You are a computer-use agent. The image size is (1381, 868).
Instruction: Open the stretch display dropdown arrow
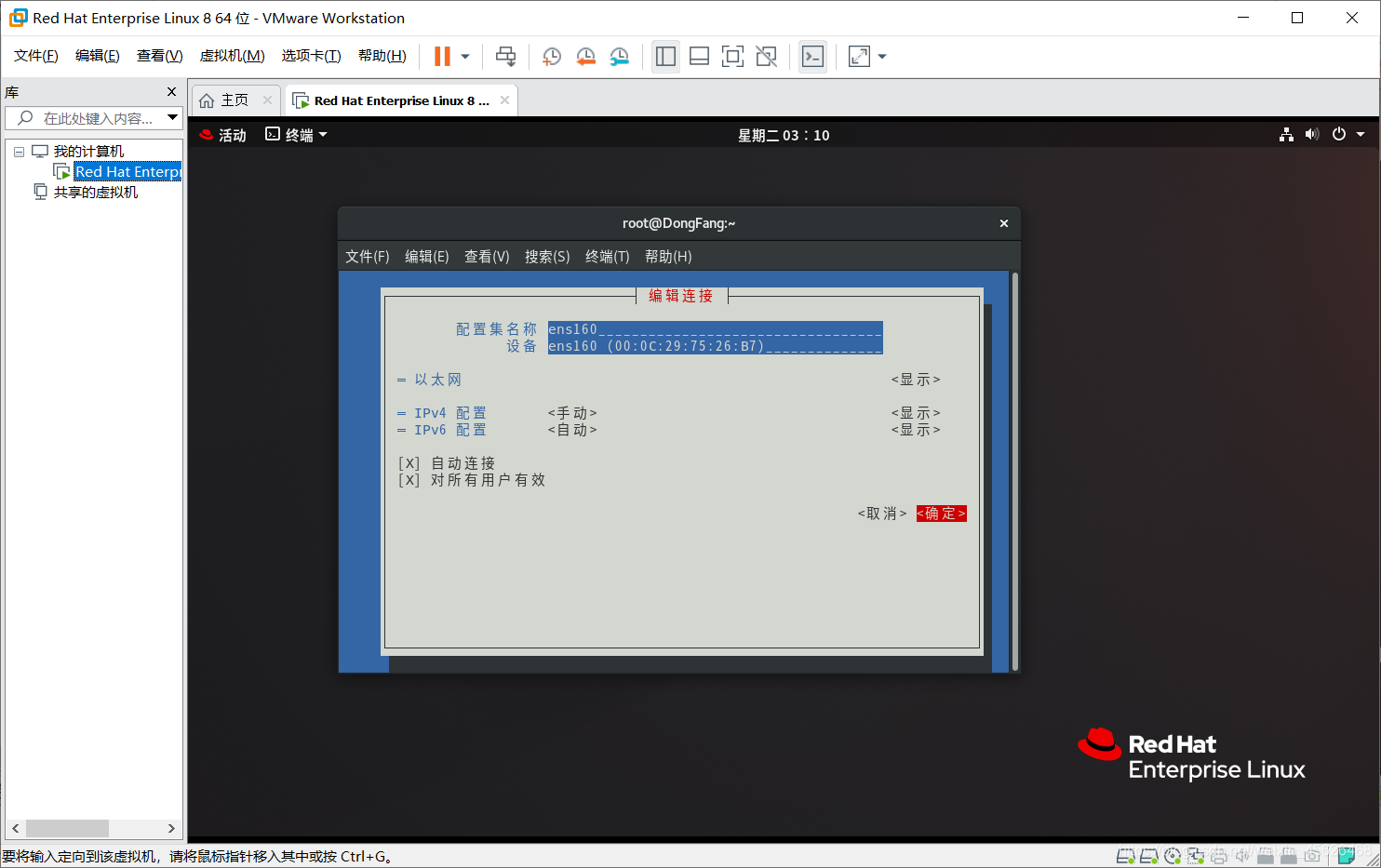[882, 57]
